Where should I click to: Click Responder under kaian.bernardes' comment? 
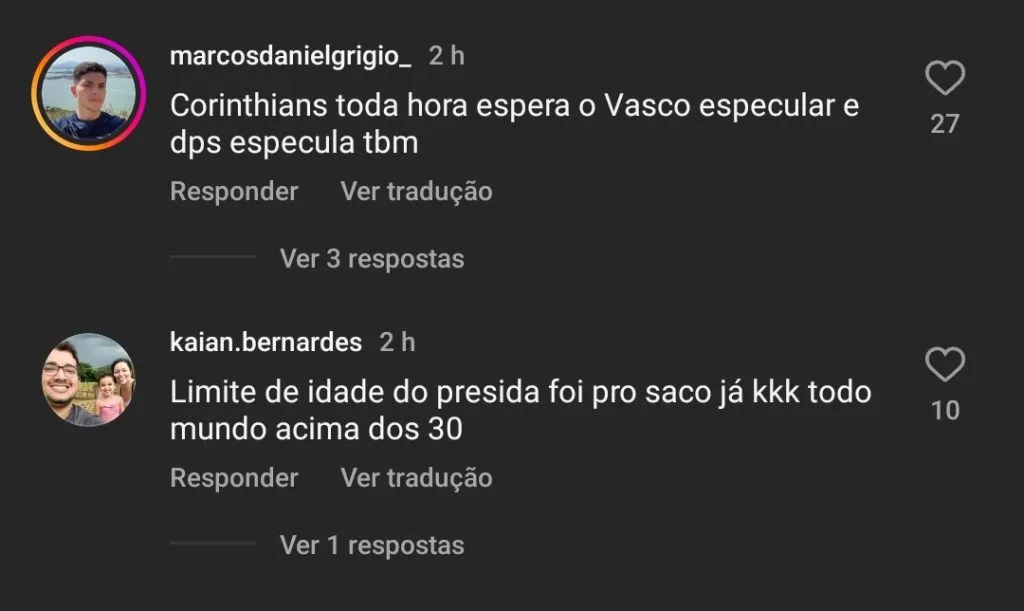(234, 478)
